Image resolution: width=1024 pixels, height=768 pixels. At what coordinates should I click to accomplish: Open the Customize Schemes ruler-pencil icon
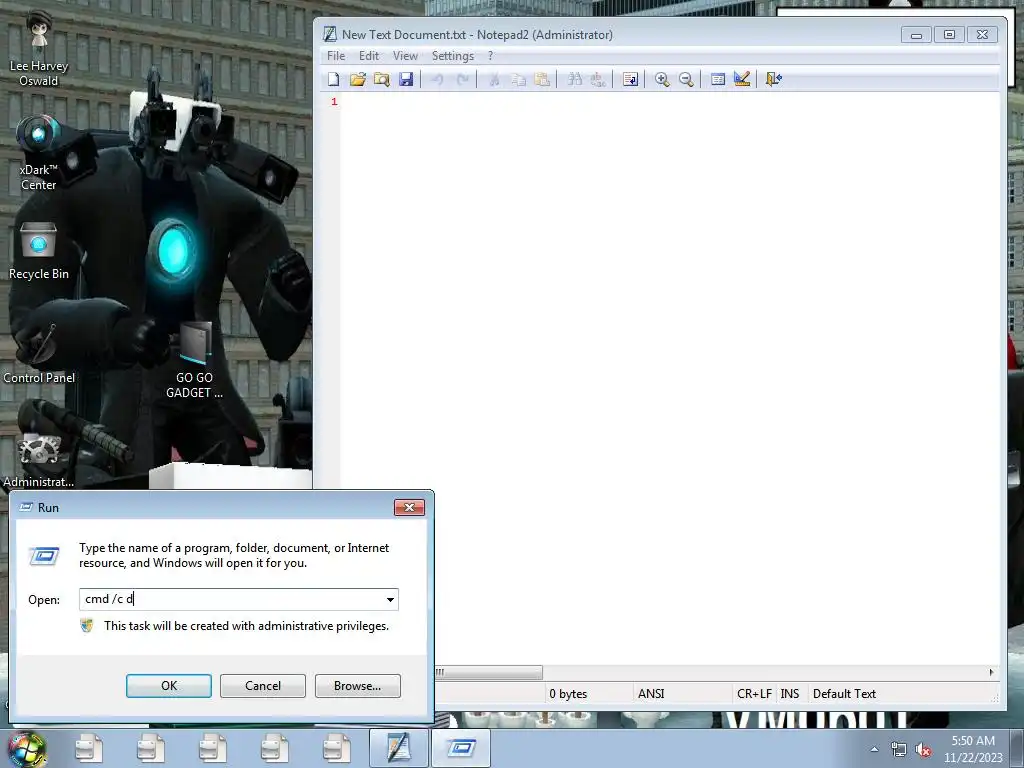[x=742, y=80]
